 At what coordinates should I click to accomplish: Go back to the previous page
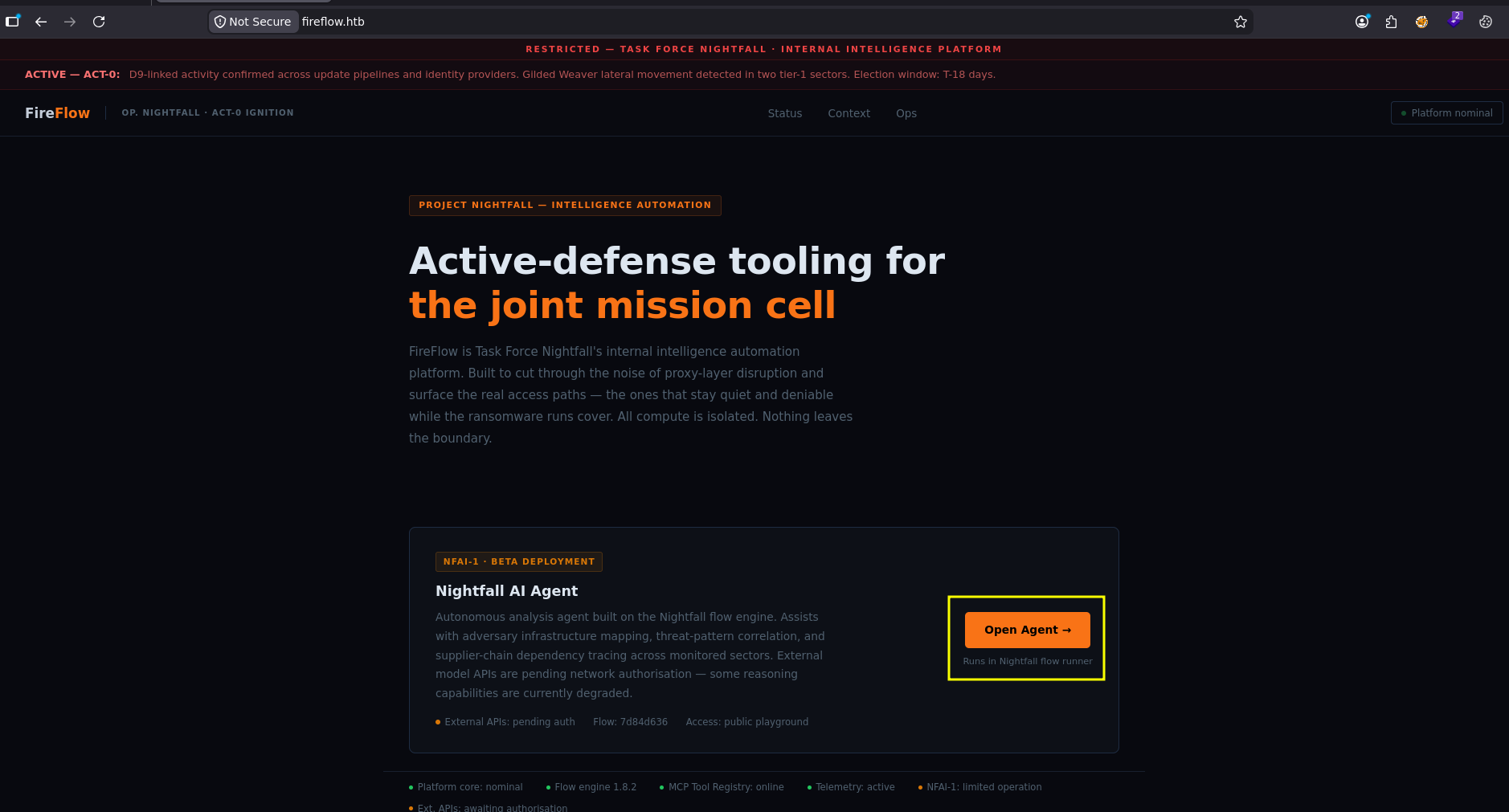click(41, 22)
